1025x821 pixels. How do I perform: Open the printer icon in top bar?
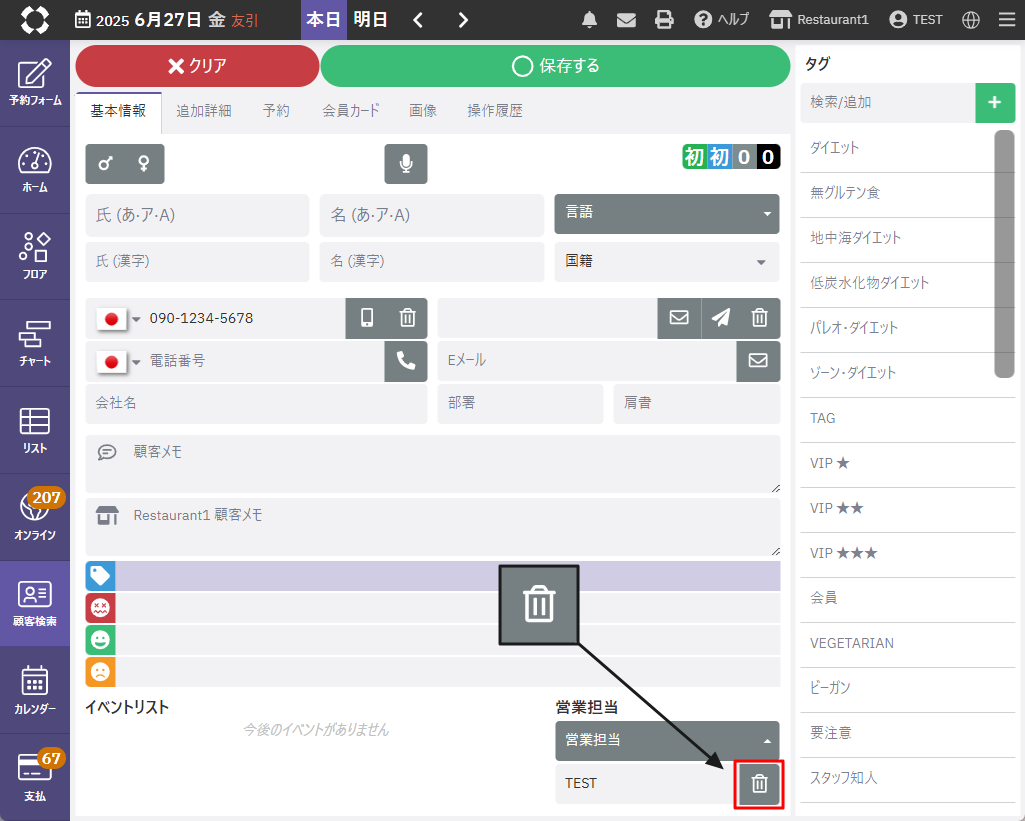click(664, 20)
